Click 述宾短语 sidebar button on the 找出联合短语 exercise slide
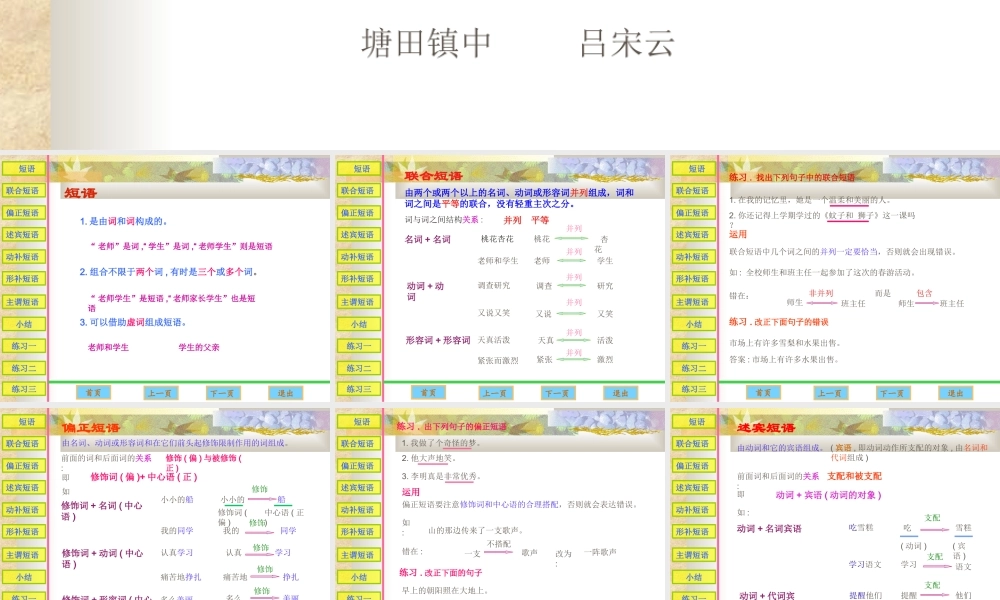The image size is (1000, 600). [694, 235]
